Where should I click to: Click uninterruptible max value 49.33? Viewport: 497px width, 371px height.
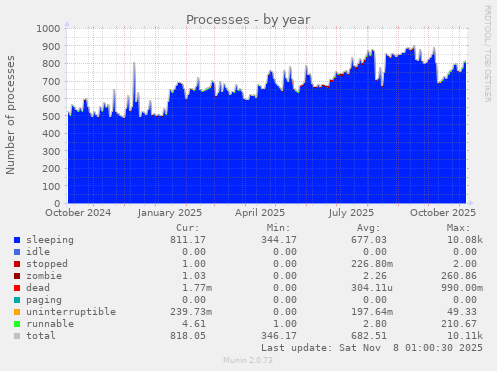pos(462,312)
